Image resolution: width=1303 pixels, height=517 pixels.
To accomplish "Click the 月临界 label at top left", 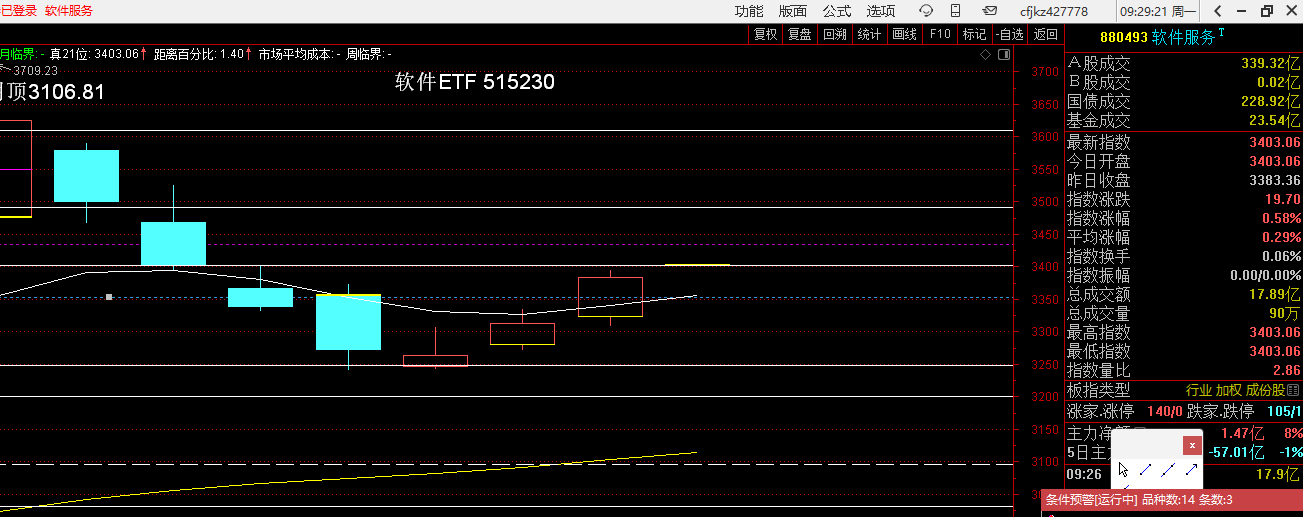I will coord(18,54).
